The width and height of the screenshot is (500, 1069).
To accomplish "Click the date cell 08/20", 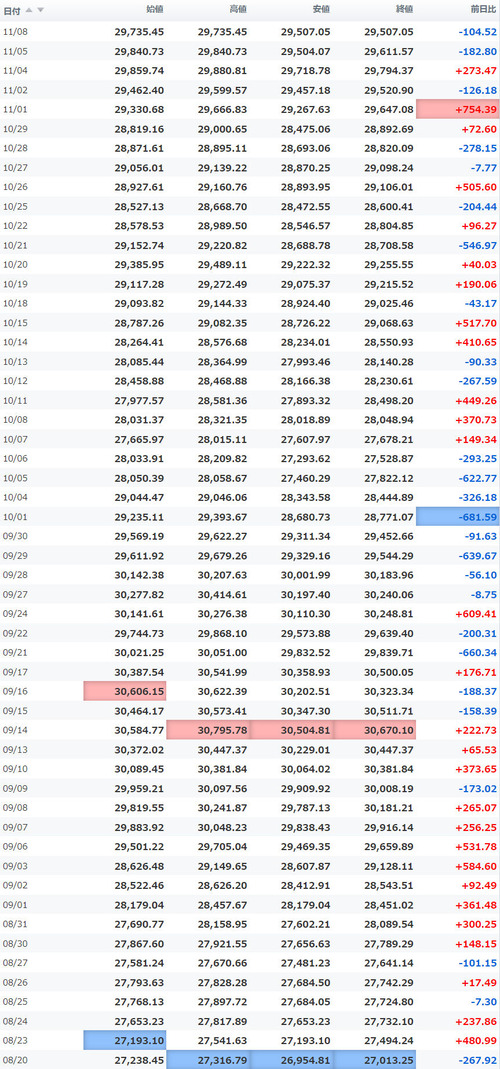I will tap(15, 1060).
